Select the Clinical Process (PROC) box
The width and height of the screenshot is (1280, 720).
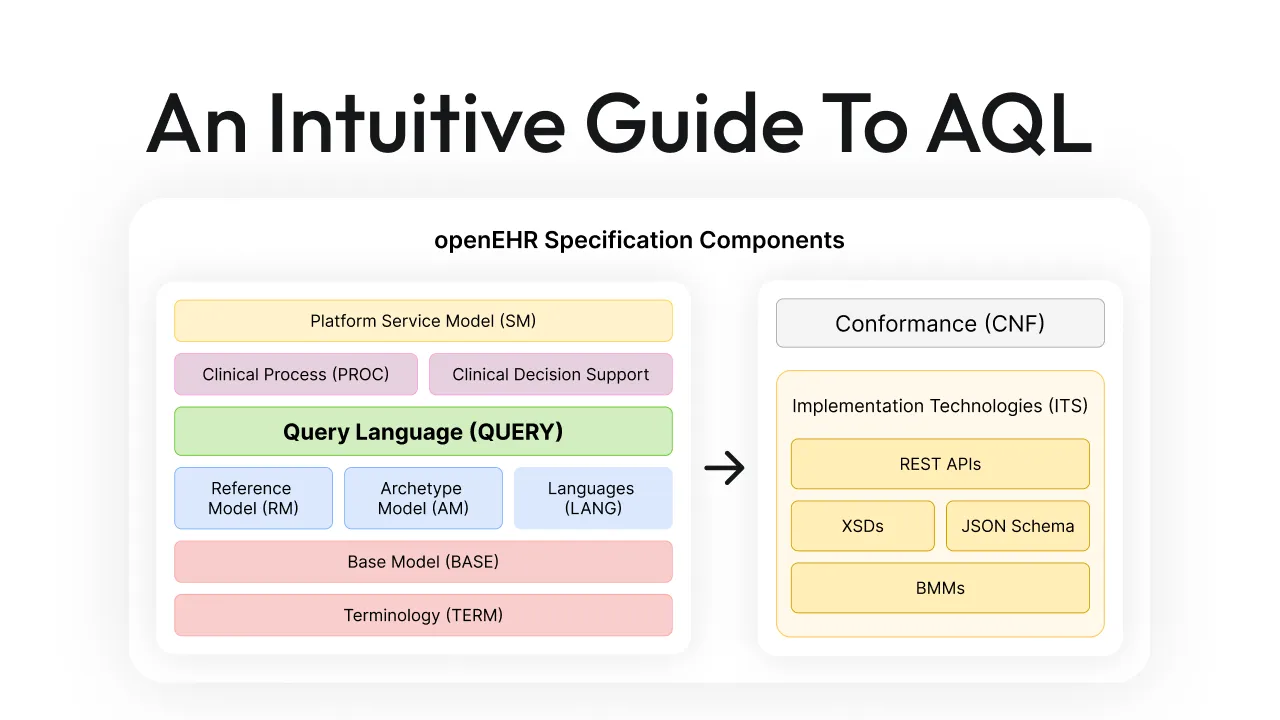(x=296, y=374)
